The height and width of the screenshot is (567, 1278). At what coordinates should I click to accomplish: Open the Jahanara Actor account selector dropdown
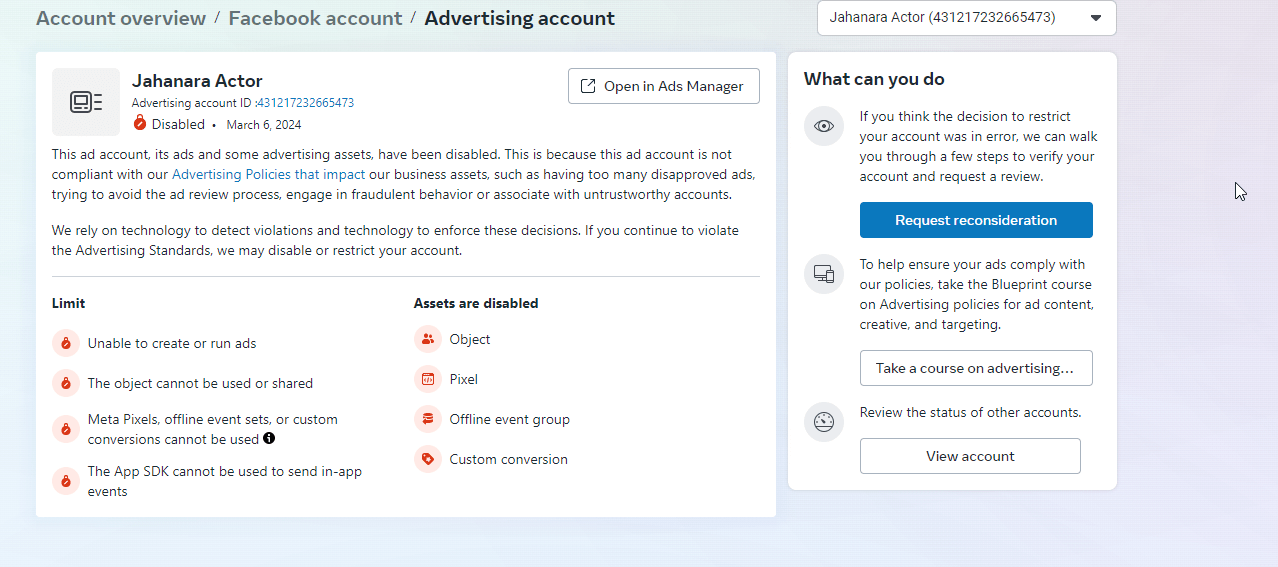click(x=966, y=18)
